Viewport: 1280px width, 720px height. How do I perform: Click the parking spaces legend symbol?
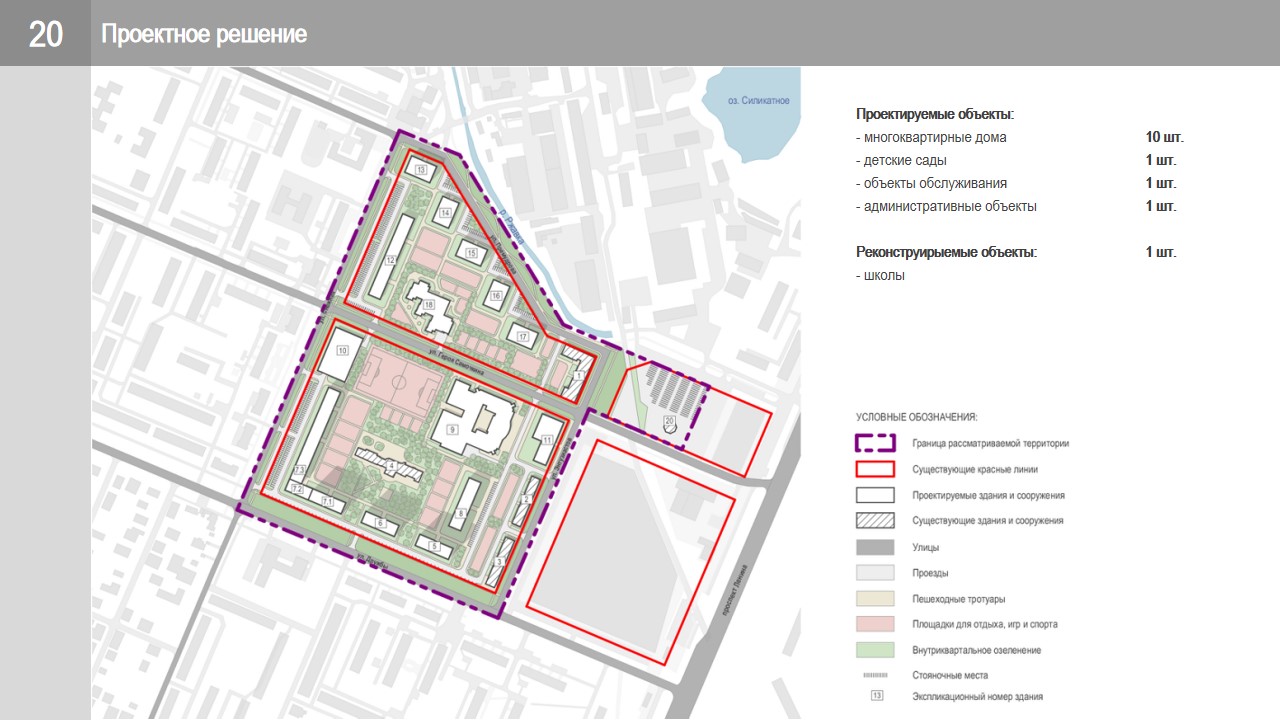pyautogui.click(x=875, y=676)
